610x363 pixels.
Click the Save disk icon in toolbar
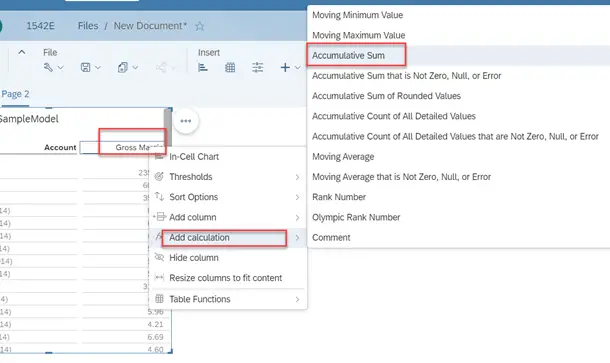pyautogui.click(x=85, y=67)
